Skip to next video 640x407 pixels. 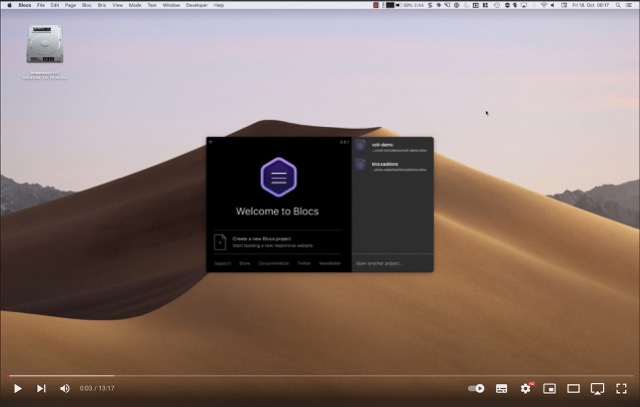(41, 389)
